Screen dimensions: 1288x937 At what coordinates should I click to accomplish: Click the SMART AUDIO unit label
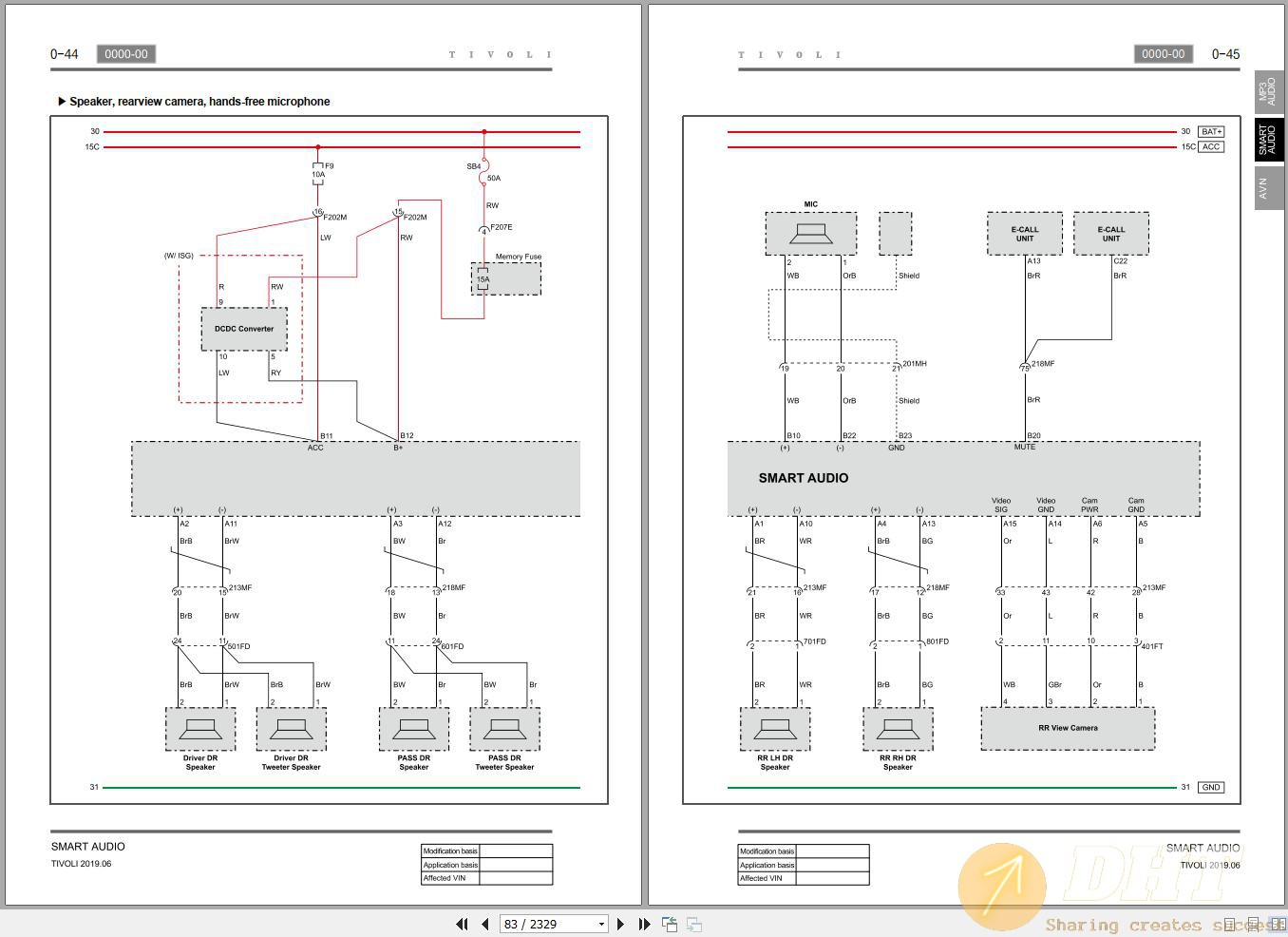[x=804, y=478]
